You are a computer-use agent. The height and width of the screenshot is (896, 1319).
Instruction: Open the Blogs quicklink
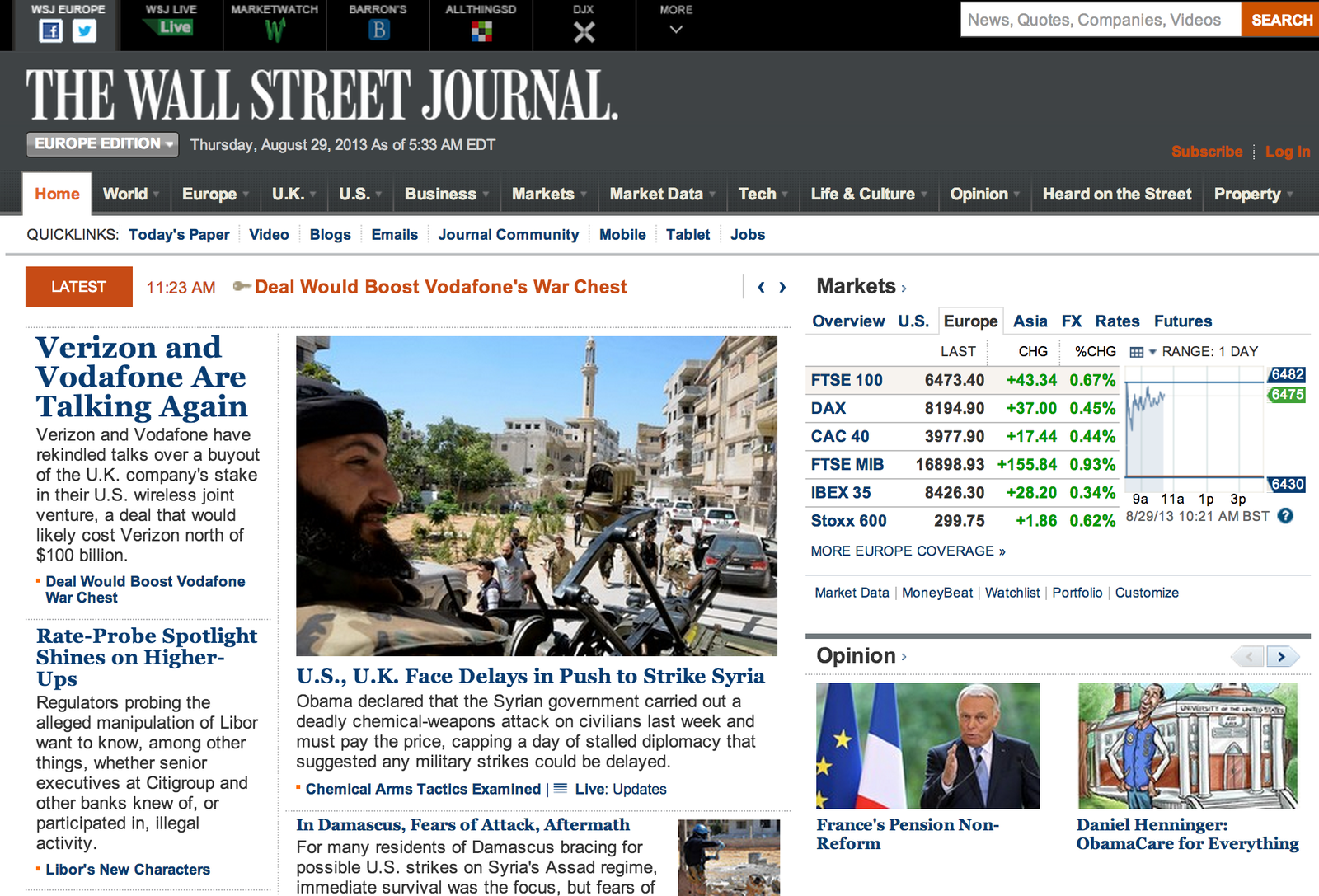tap(331, 235)
